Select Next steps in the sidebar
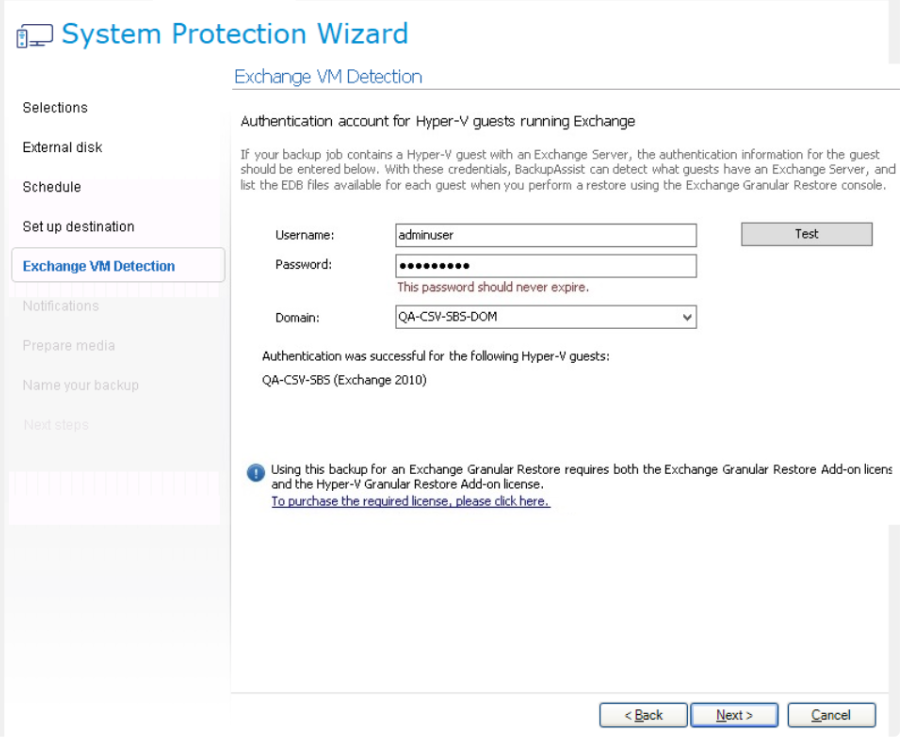This screenshot has width=908, height=755. point(55,425)
